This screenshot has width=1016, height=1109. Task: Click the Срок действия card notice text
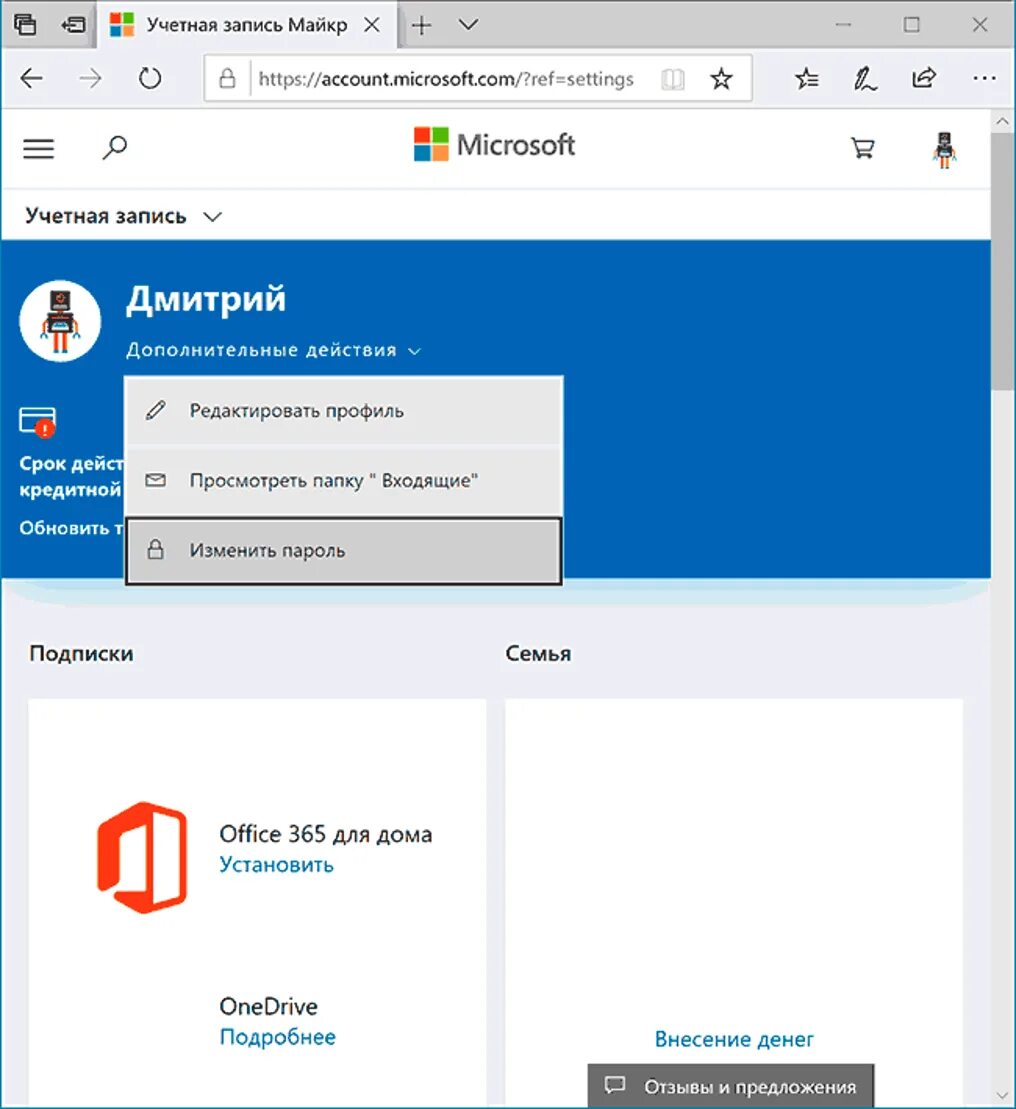click(71, 476)
